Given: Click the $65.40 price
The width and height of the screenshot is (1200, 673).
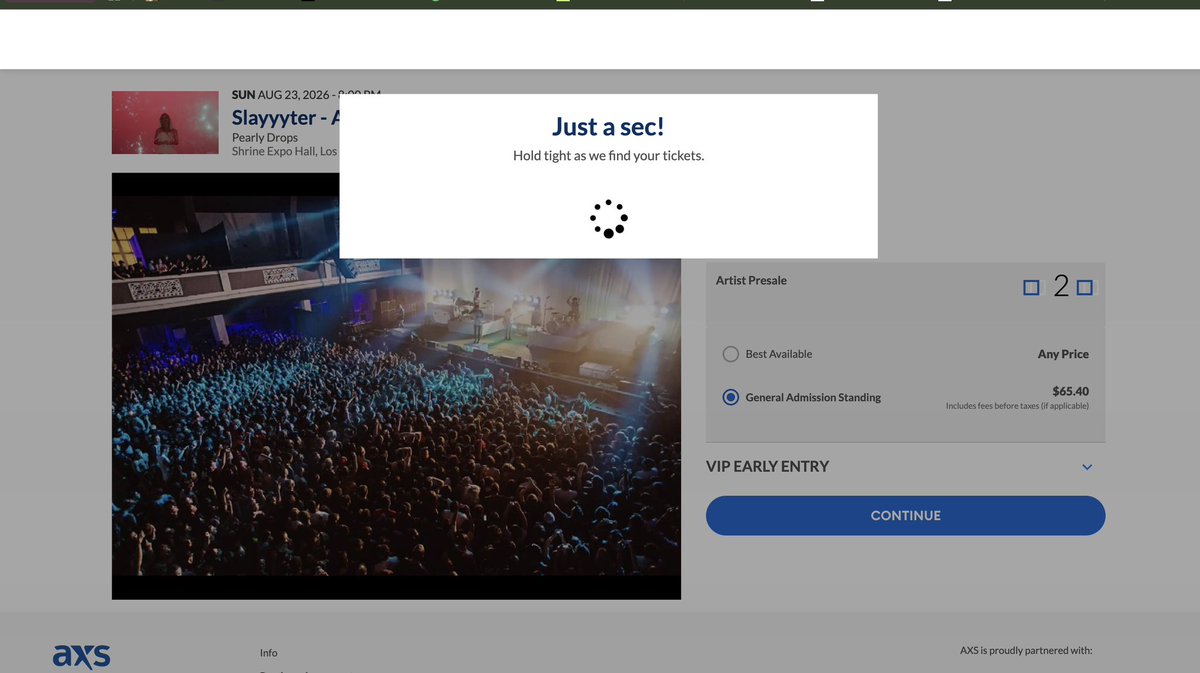Looking at the screenshot, I should coord(1070,391).
